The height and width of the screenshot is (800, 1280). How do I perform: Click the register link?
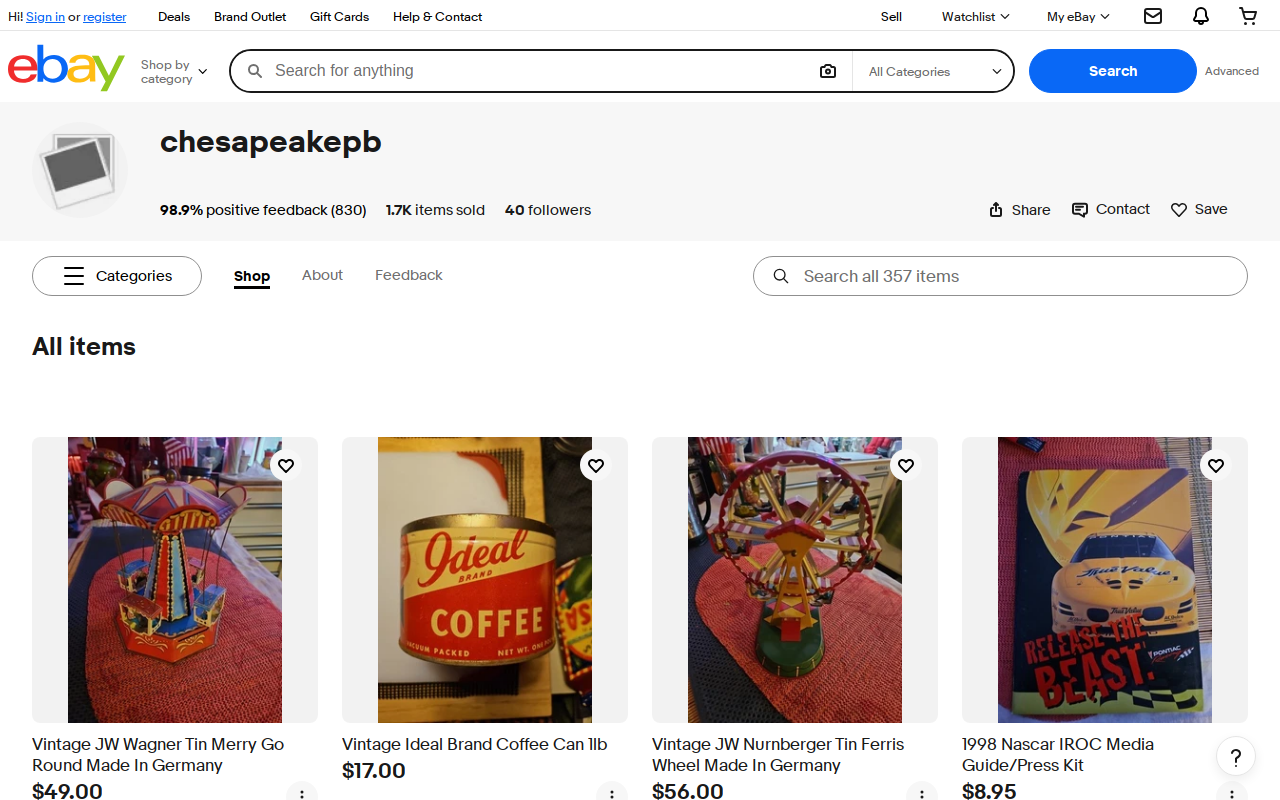click(104, 17)
